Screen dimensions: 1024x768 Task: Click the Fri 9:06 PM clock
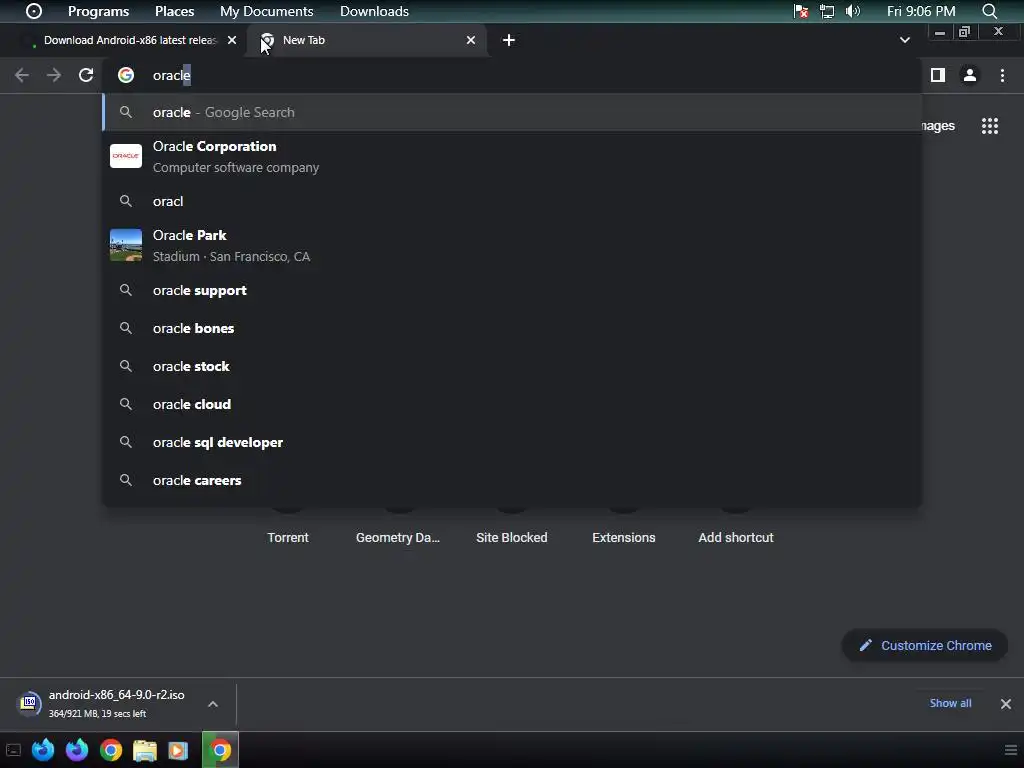point(921,11)
